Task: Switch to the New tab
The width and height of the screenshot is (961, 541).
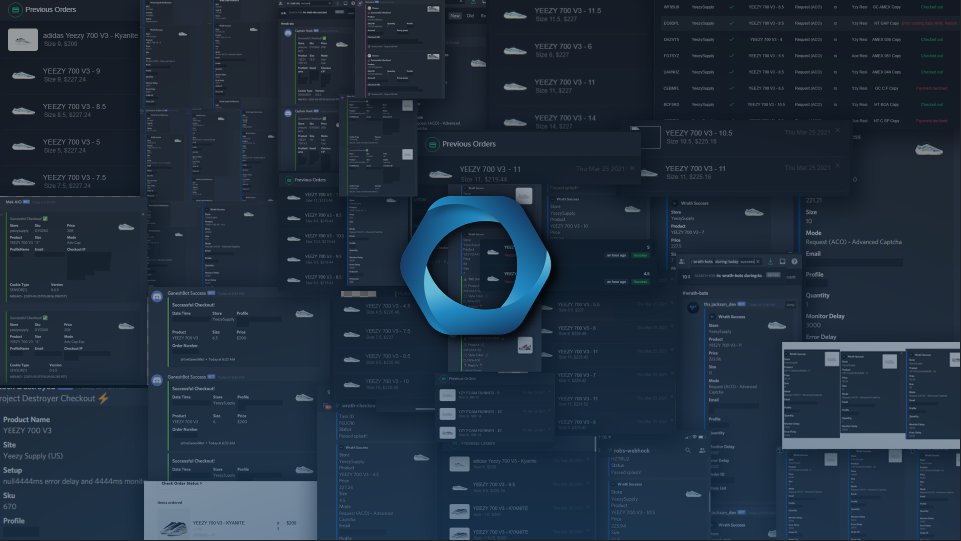Action: point(455,15)
